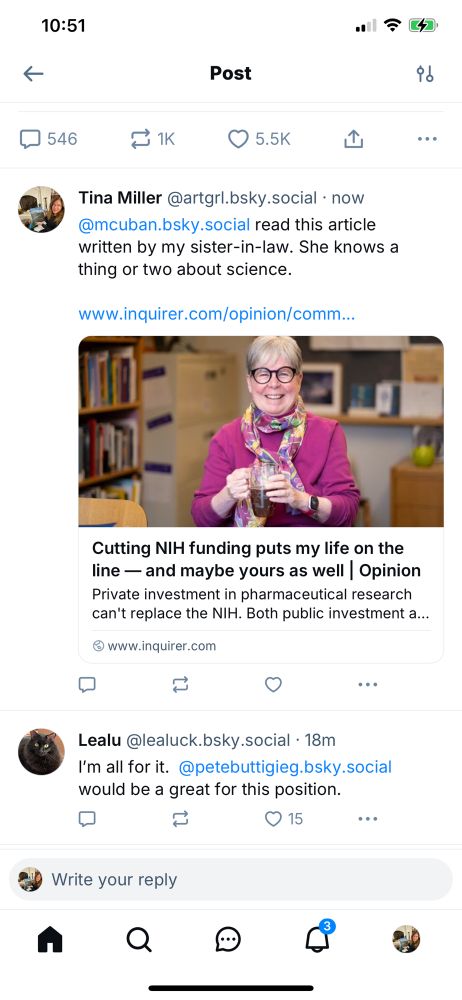
Task: Like Lealu's reply with 15 likes
Action: click(284, 819)
